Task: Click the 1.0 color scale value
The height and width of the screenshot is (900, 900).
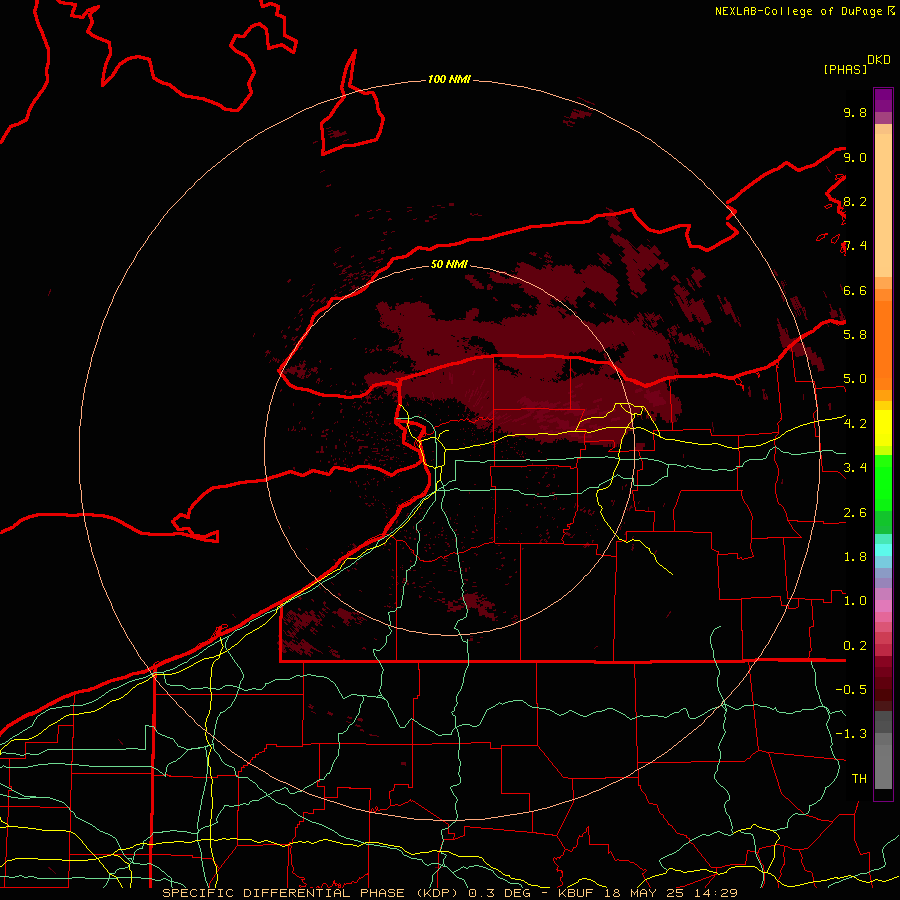Action: pyautogui.click(x=855, y=600)
